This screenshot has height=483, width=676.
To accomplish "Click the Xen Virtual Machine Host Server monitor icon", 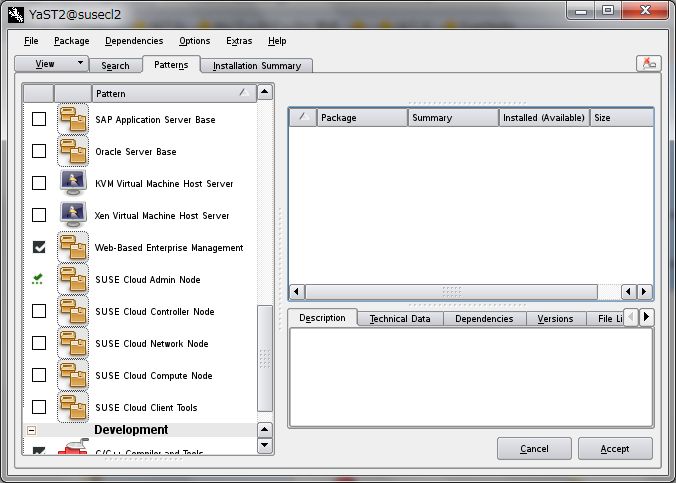I will point(73,215).
